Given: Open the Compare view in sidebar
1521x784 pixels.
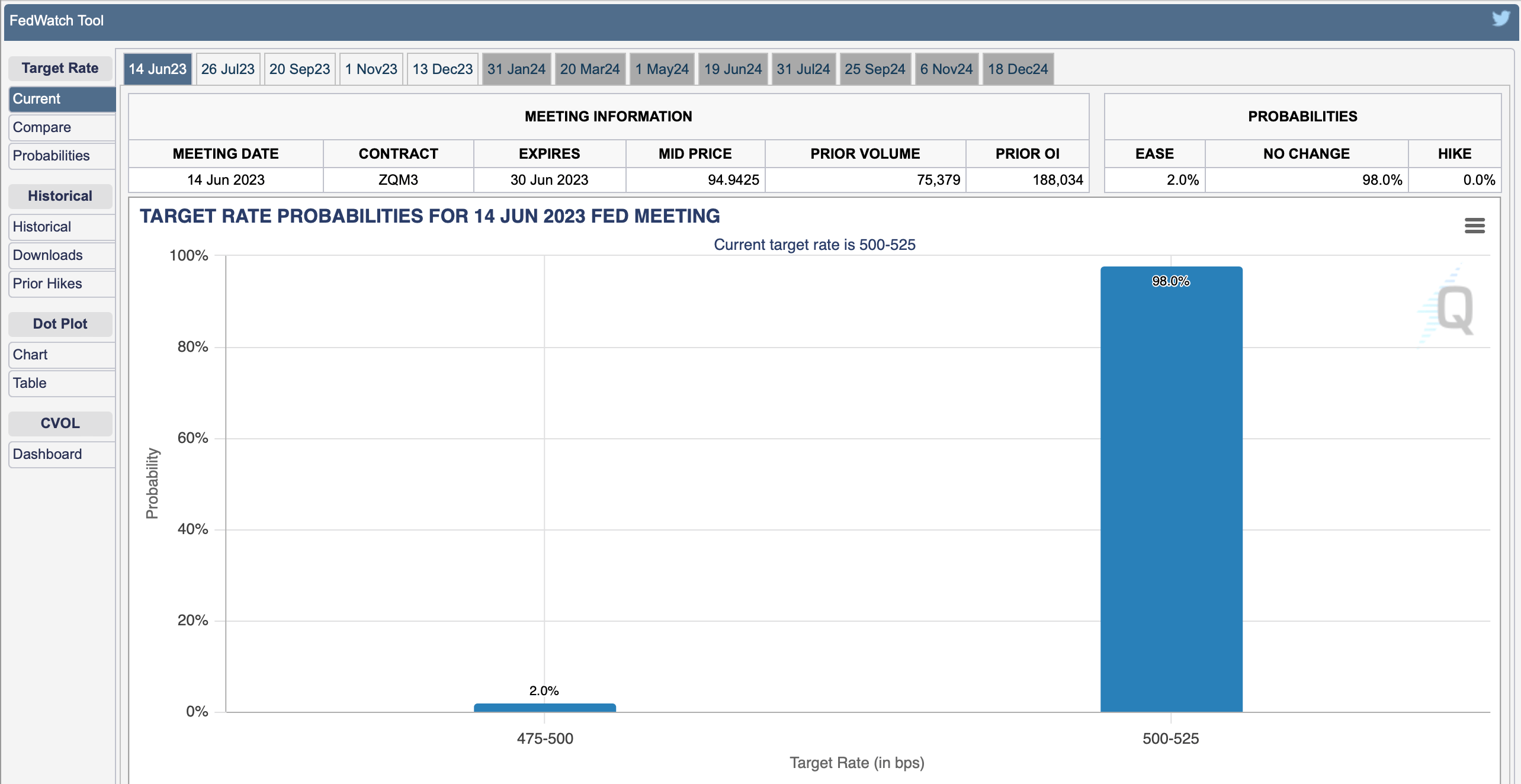Looking at the screenshot, I should coord(62,127).
